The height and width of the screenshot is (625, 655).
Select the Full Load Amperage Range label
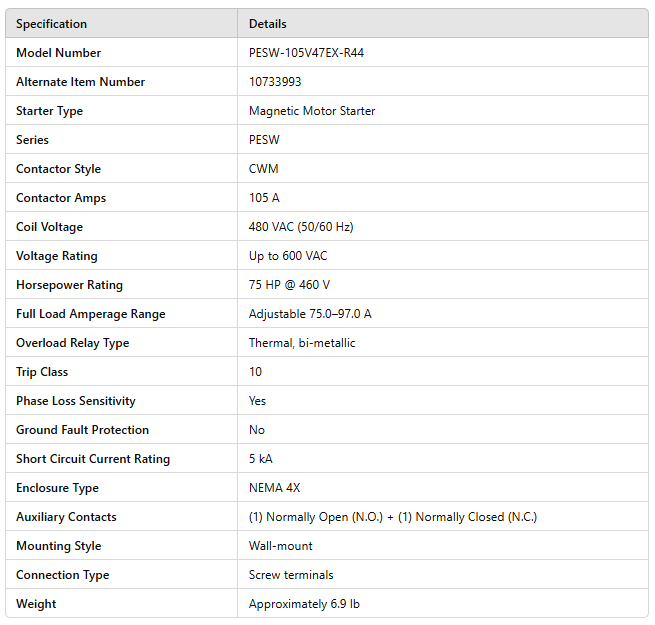[91, 314]
